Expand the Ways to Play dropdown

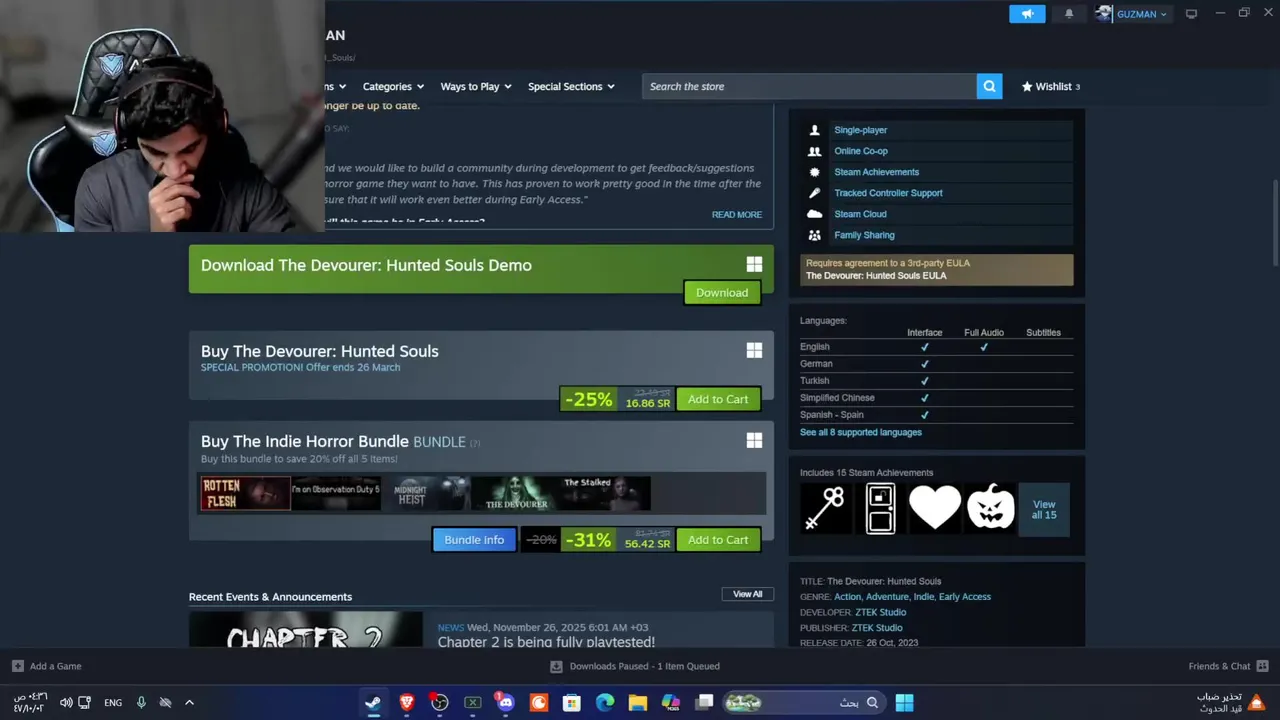click(476, 86)
